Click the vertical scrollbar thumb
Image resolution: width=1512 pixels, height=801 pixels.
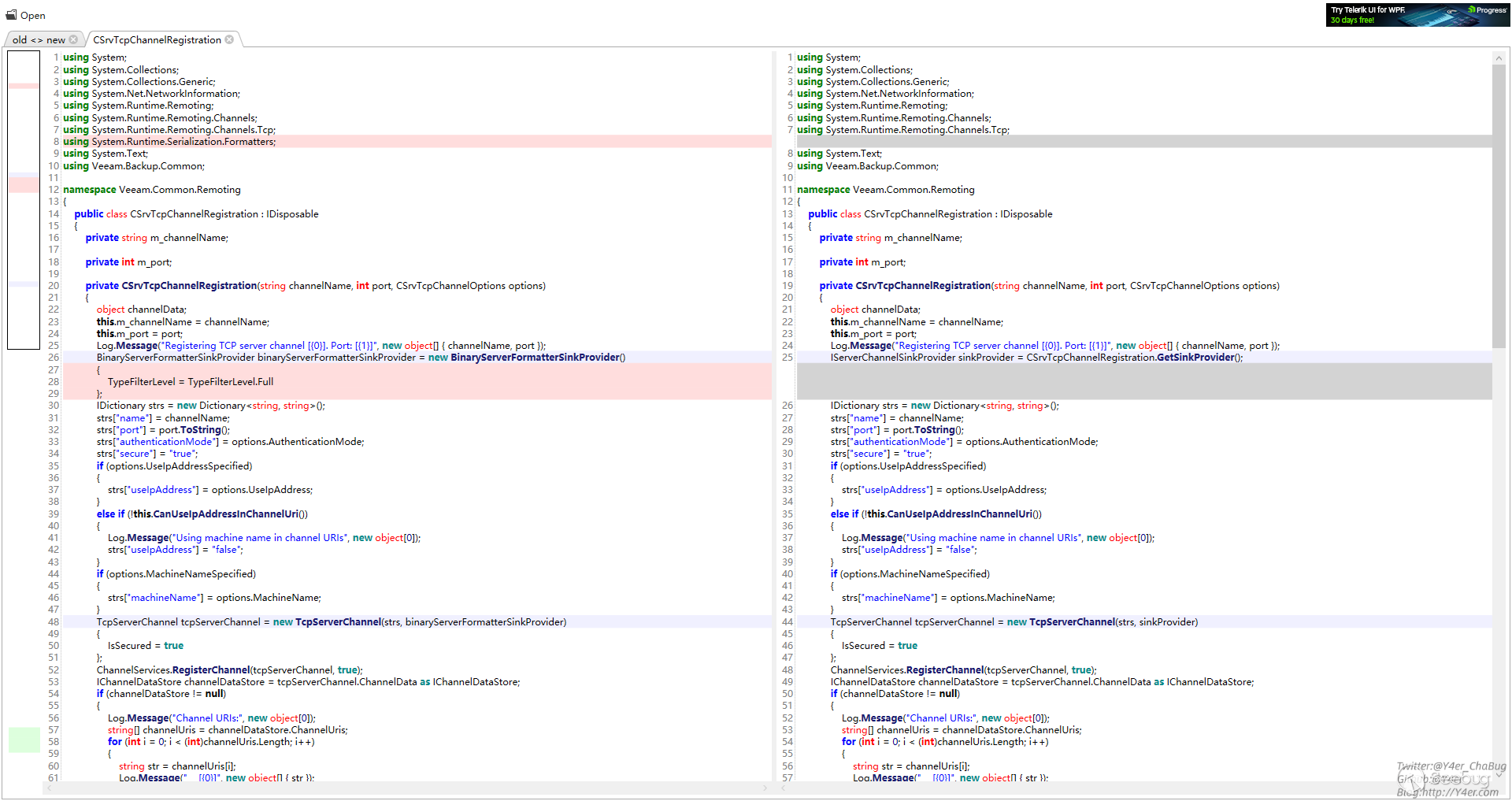click(x=1499, y=205)
